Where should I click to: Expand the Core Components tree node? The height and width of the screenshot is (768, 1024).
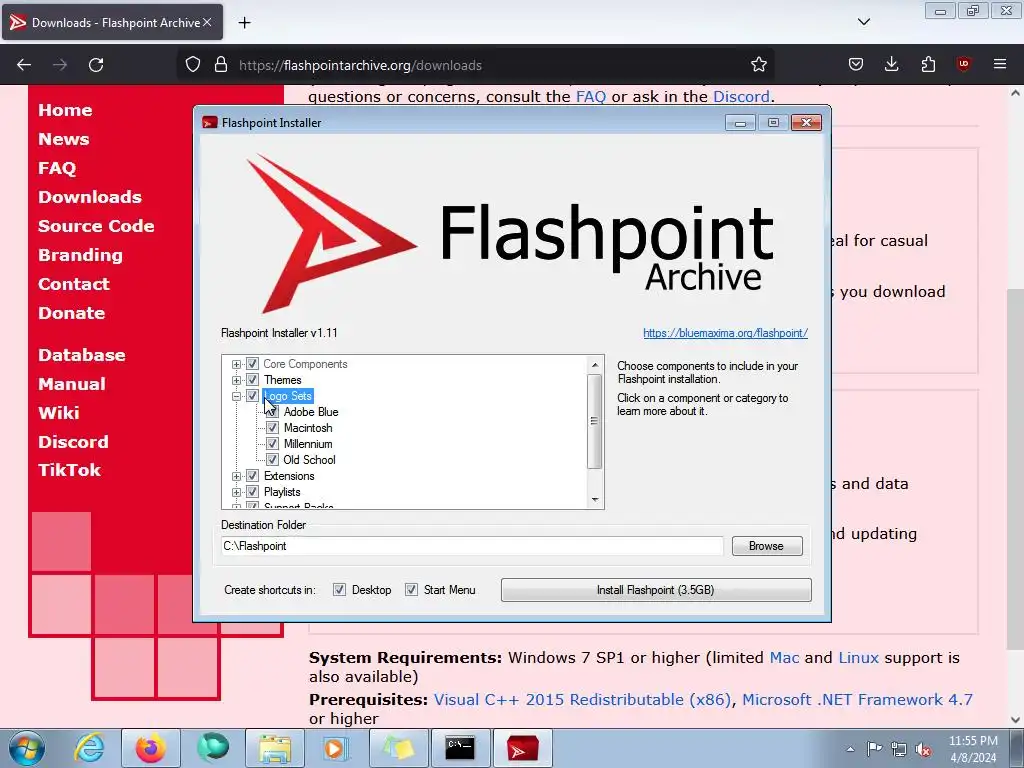point(236,364)
